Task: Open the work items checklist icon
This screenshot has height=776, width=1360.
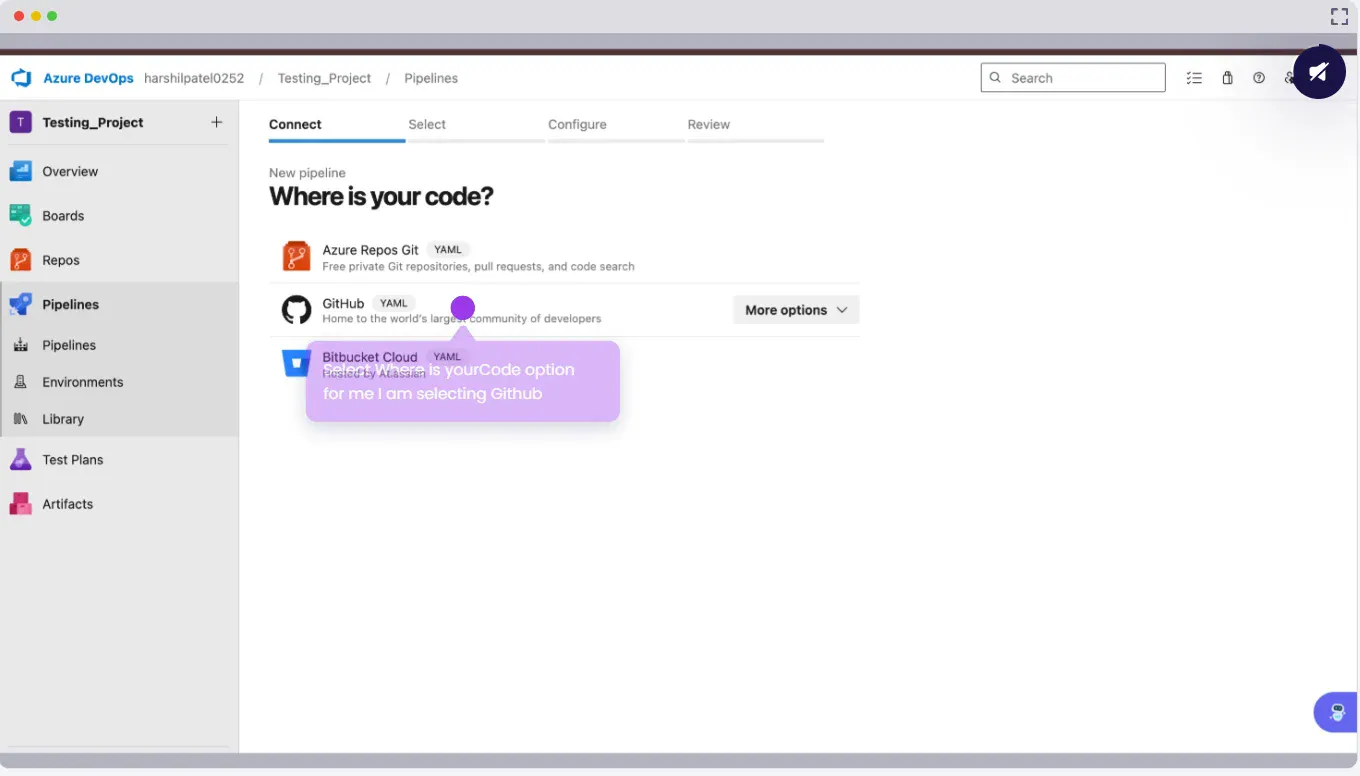Action: (x=1194, y=78)
